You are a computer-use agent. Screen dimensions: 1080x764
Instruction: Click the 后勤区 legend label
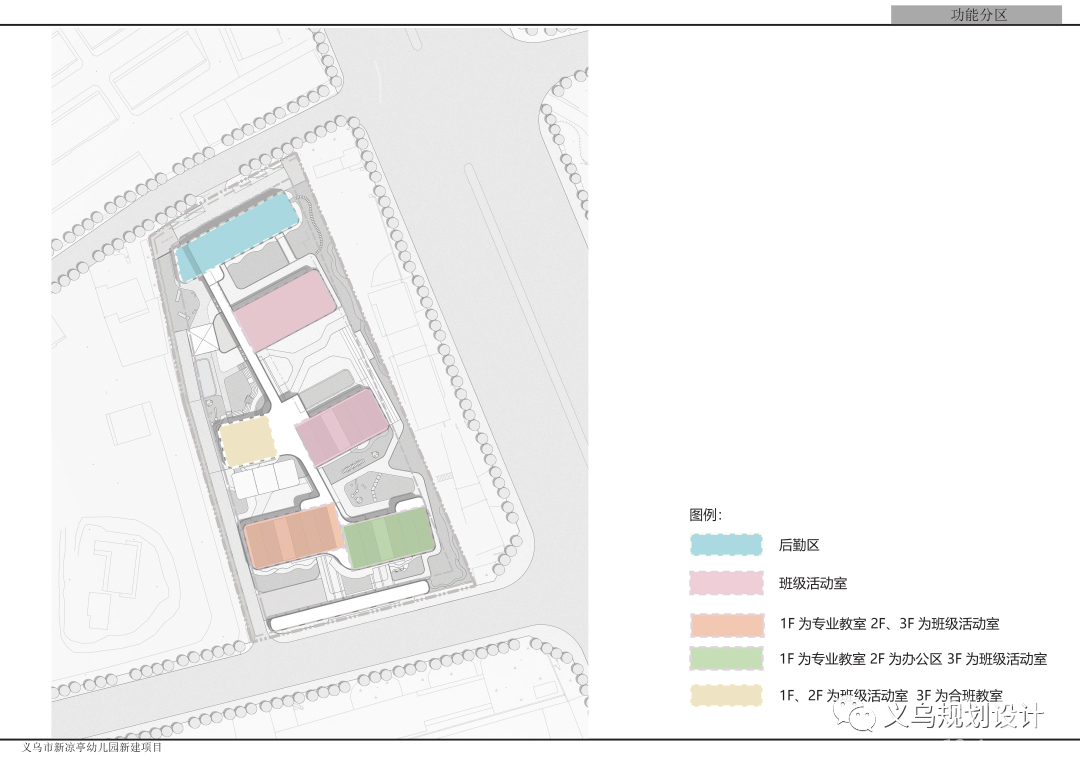click(x=799, y=546)
